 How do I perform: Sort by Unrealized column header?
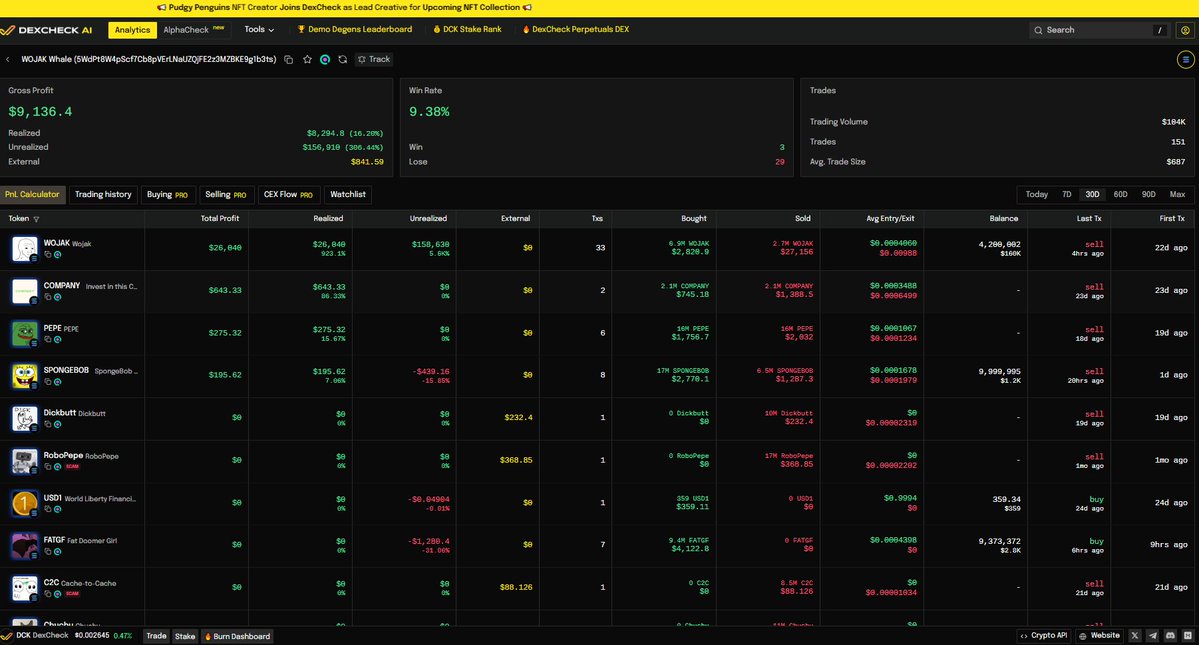(428, 219)
